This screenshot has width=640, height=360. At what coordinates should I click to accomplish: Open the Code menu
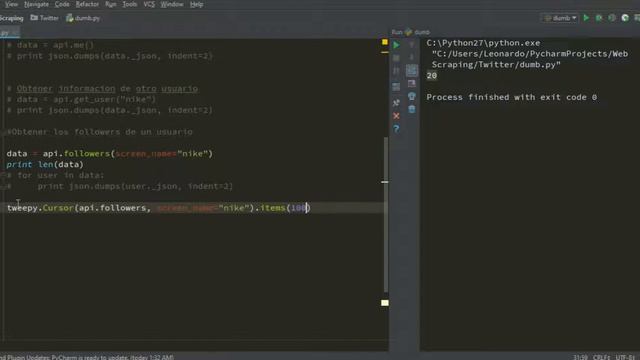click(x=62, y=4)
